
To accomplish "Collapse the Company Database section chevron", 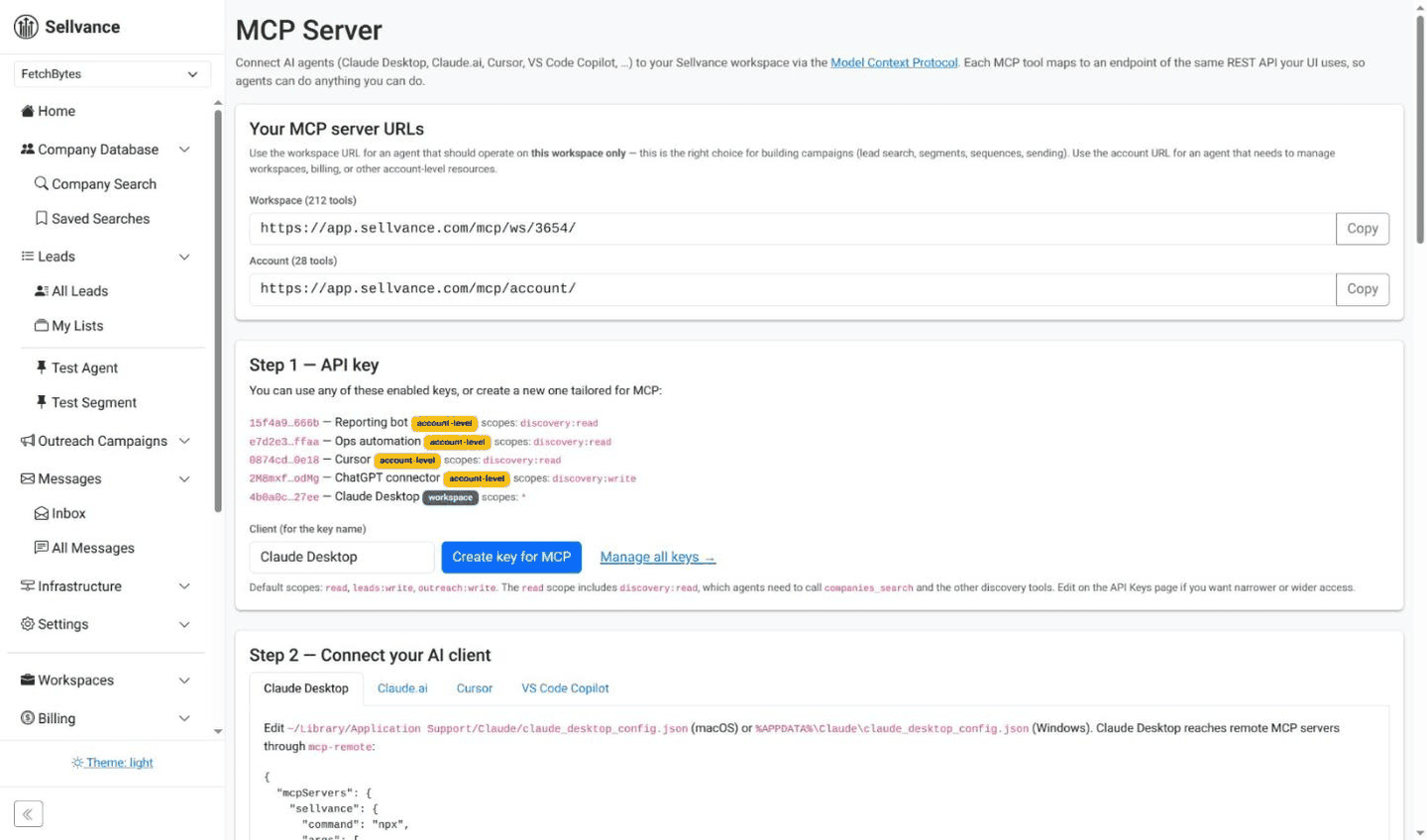I will (x=184, y=150).
